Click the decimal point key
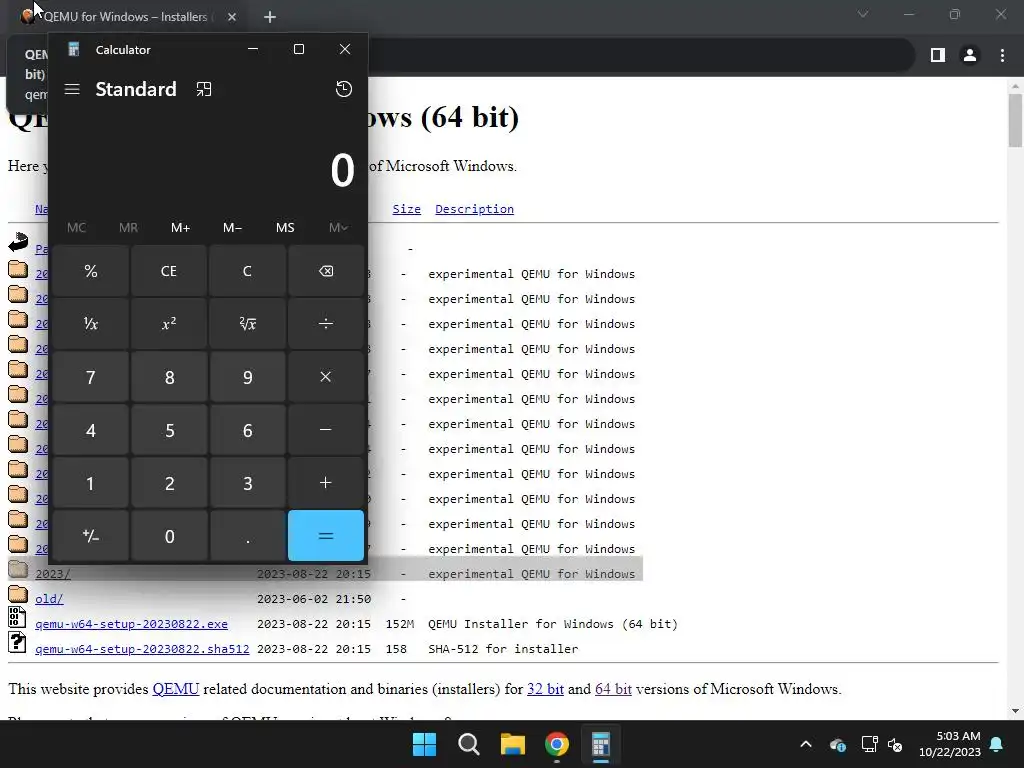Image resolution: width=1024 pixels, height=768 pixels. [247, 536]
